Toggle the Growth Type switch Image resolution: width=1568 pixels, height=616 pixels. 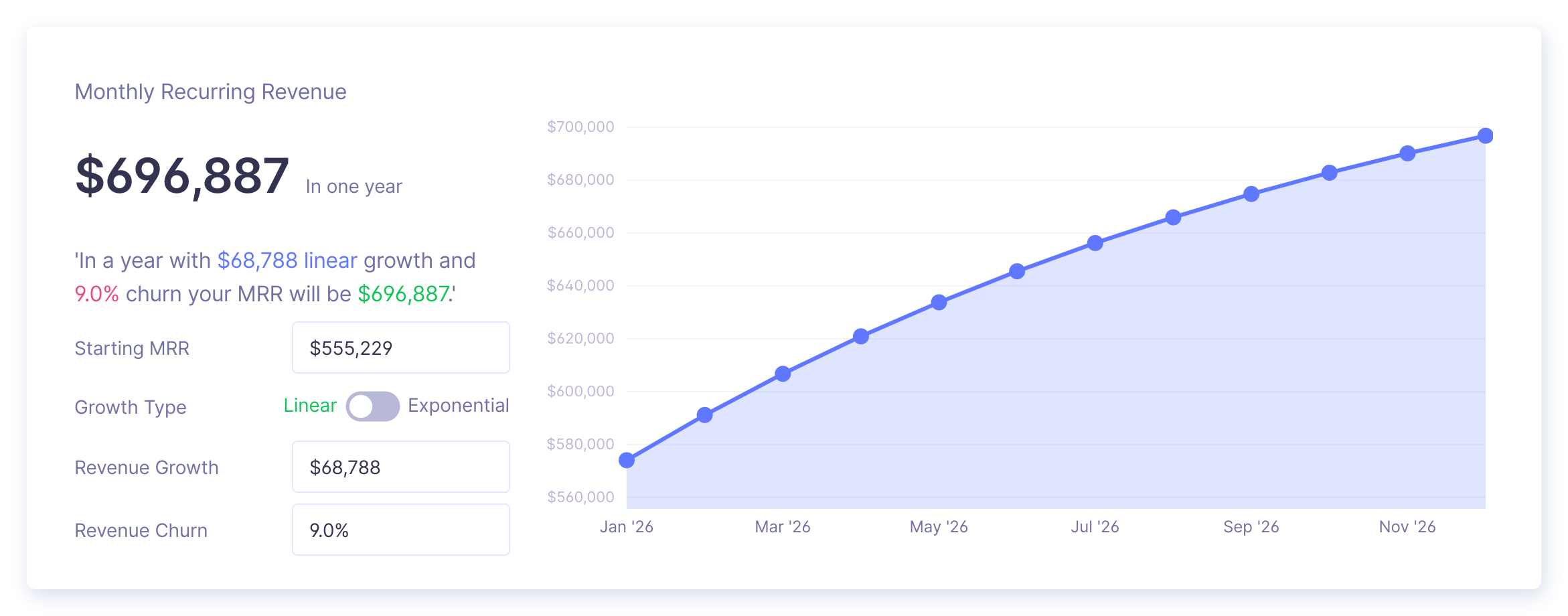(372, 406)
